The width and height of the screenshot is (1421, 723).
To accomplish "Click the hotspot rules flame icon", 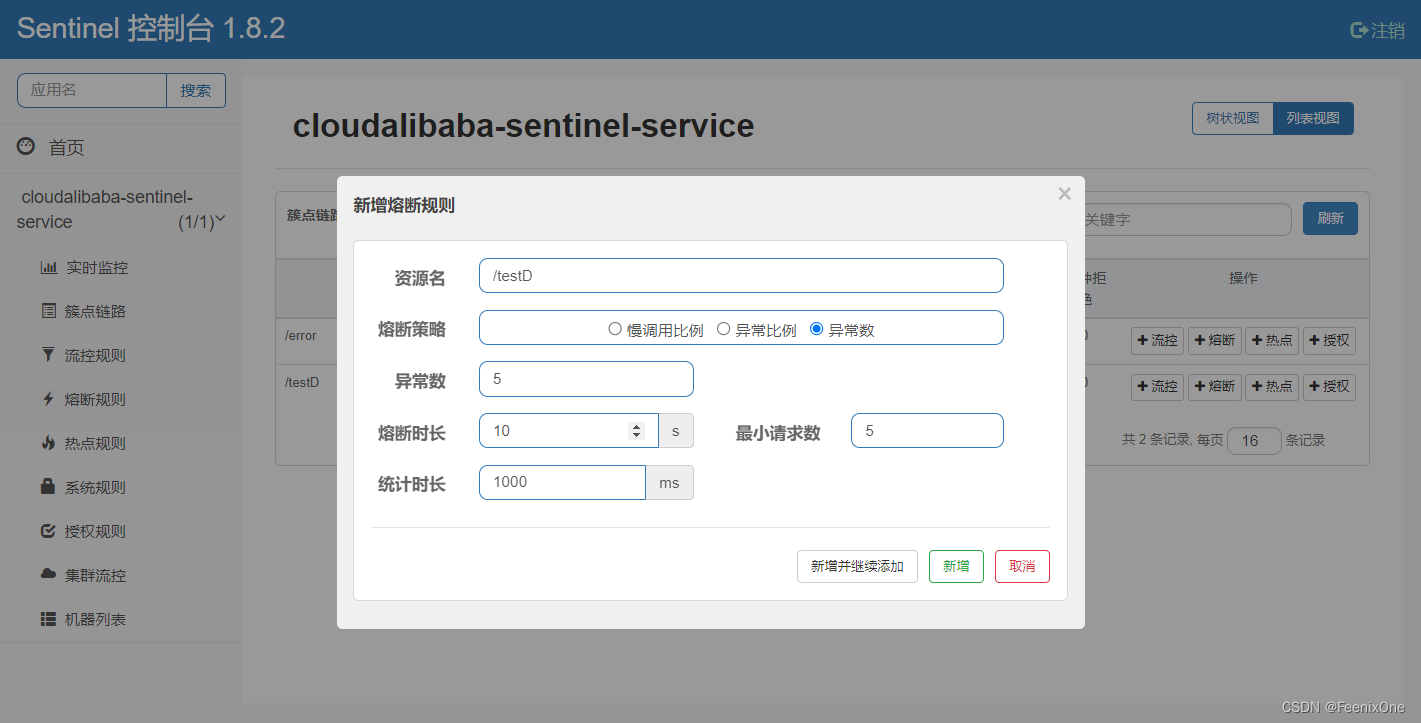I will (x=48, y=443).
